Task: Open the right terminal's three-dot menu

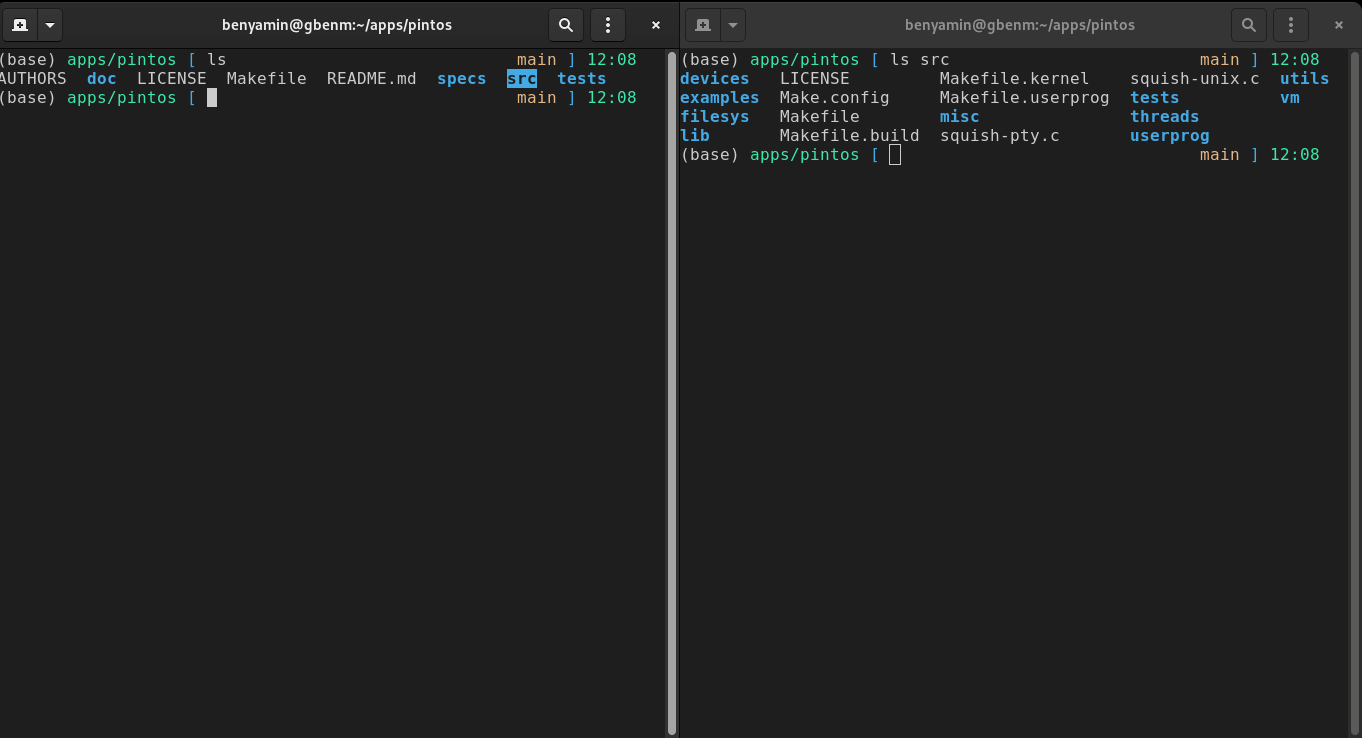Action: (1291, 25)
